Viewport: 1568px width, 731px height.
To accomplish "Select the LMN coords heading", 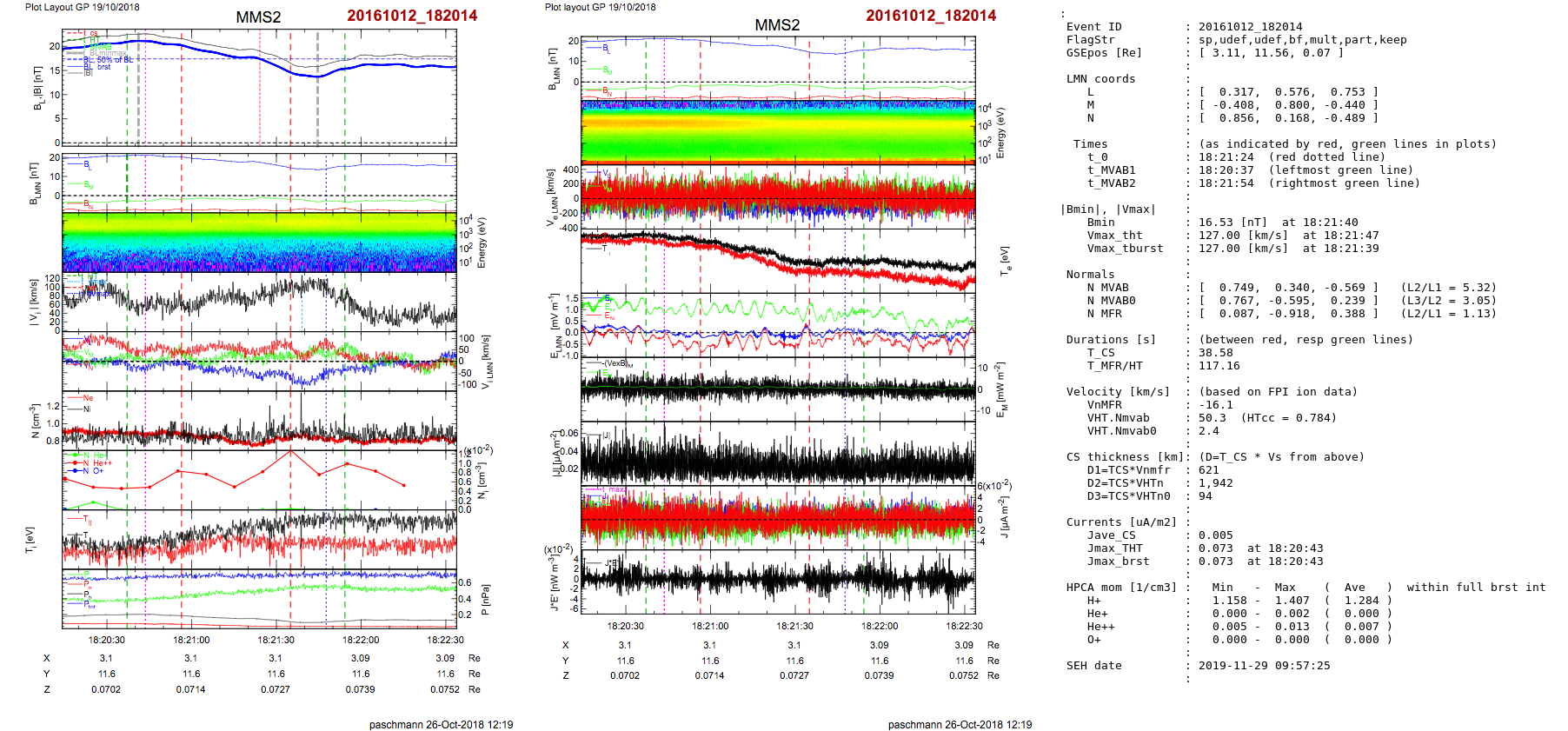I will coord(1100,79).
